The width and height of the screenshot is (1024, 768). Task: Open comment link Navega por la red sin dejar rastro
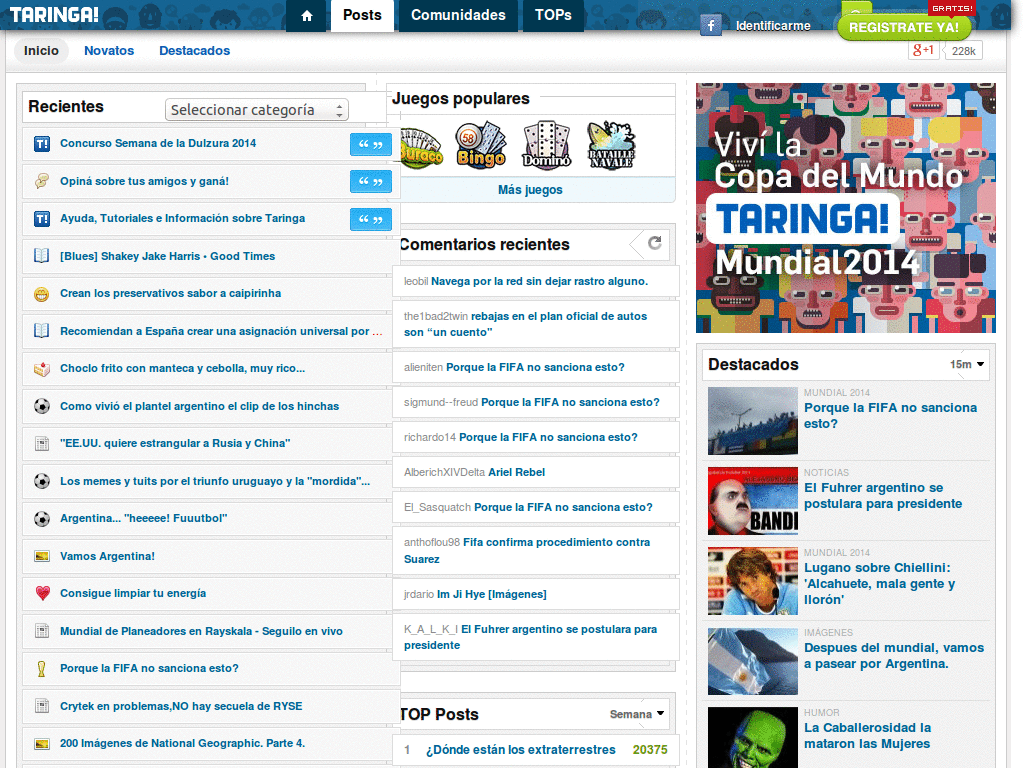[x=539, y=281]
